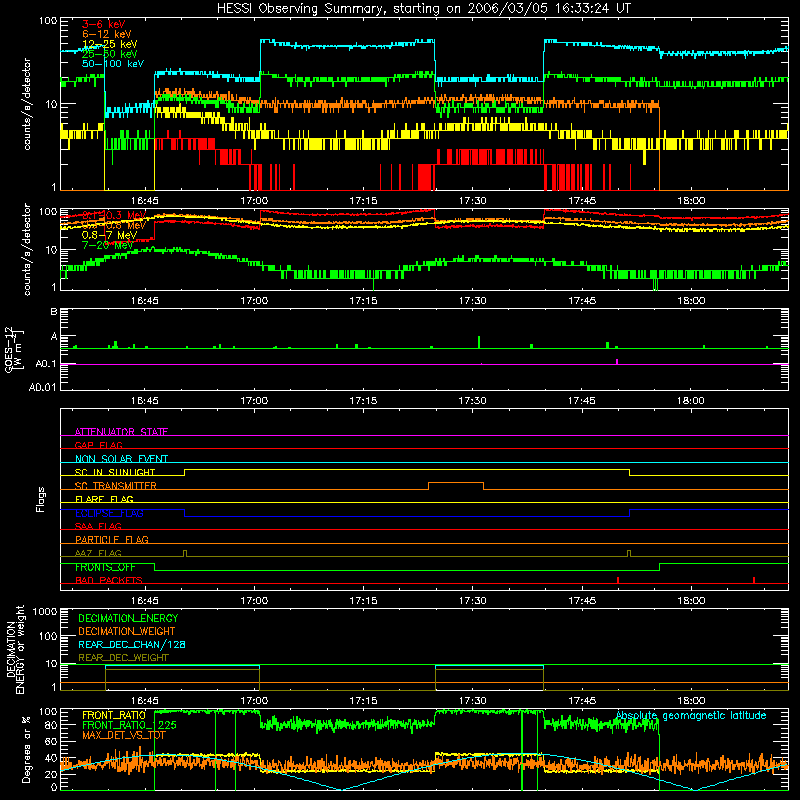Click the FRONT_RATIO_1225 legend label
The image size is (800, 800).
click(x=129, y=724)
